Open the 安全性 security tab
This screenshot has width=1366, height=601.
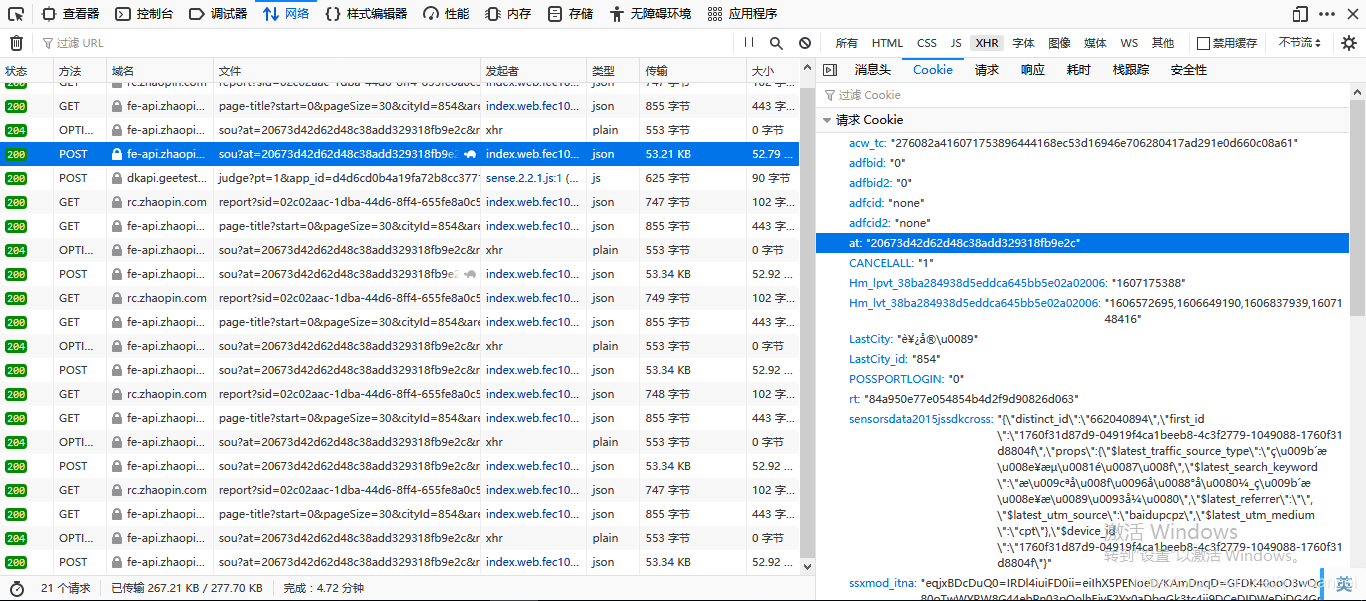pos(1189,70)
